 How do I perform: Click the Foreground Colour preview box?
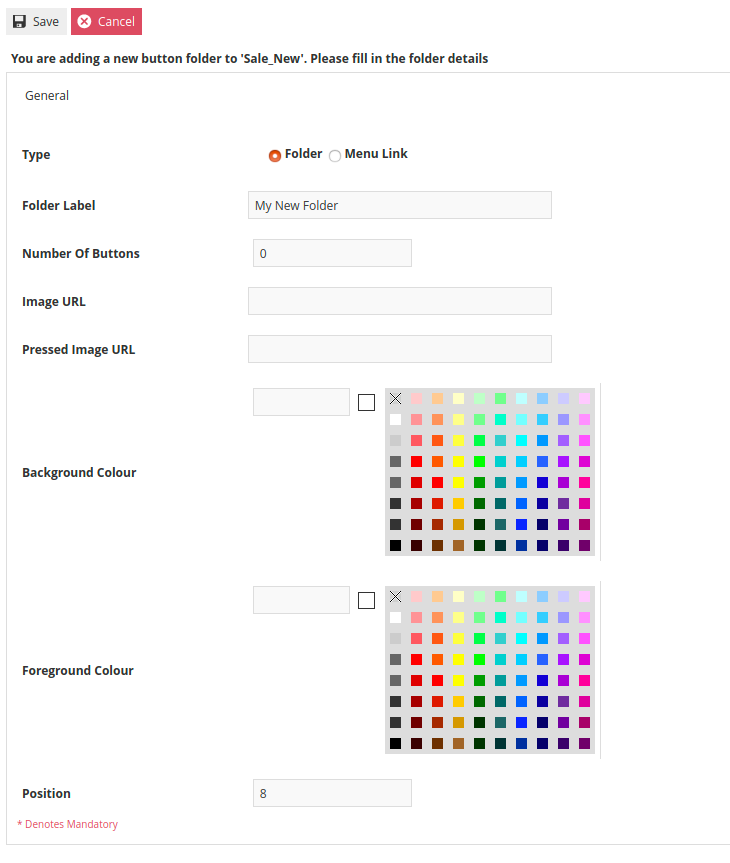tap(366, 600)
